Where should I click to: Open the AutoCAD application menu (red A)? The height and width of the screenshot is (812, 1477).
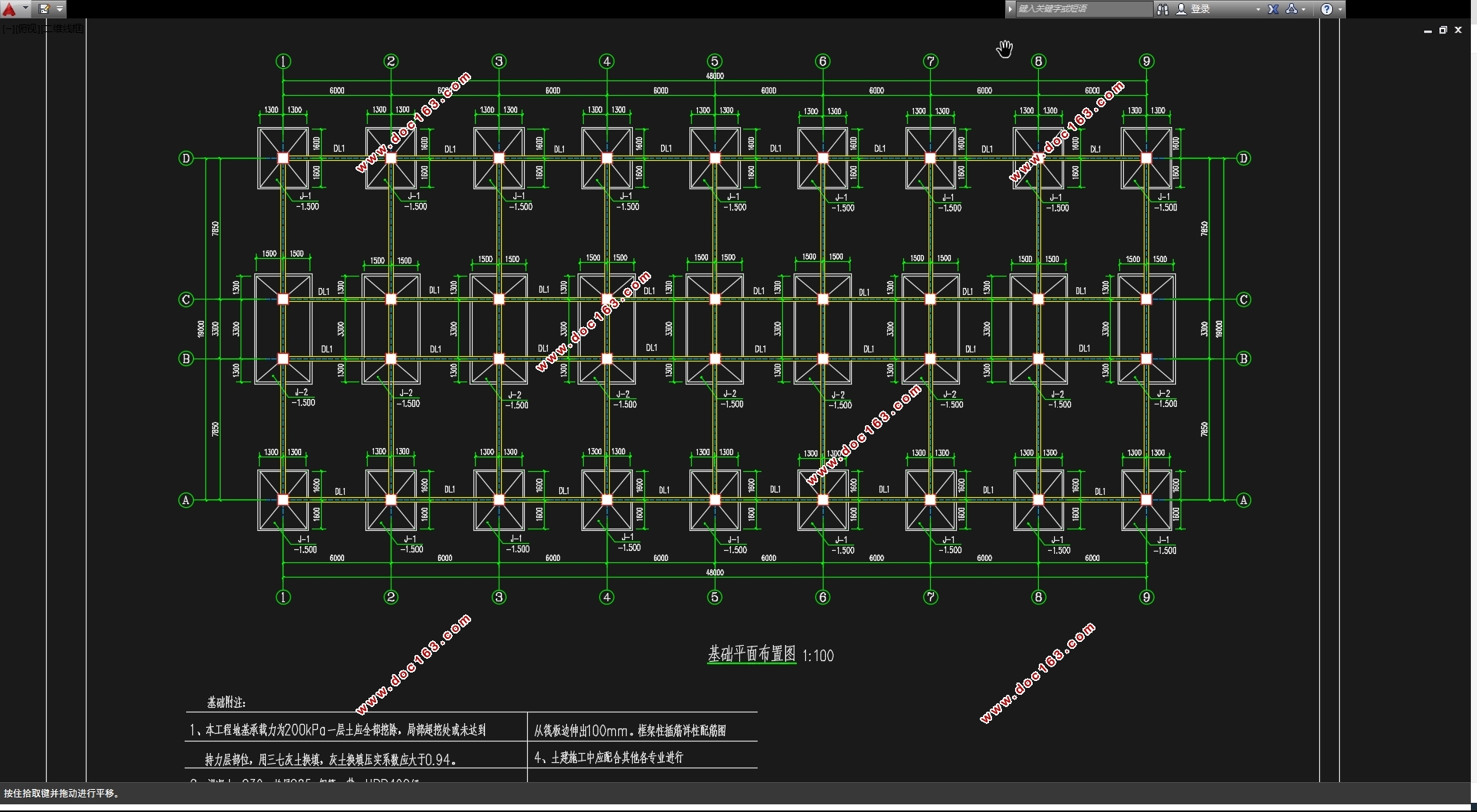9,9
